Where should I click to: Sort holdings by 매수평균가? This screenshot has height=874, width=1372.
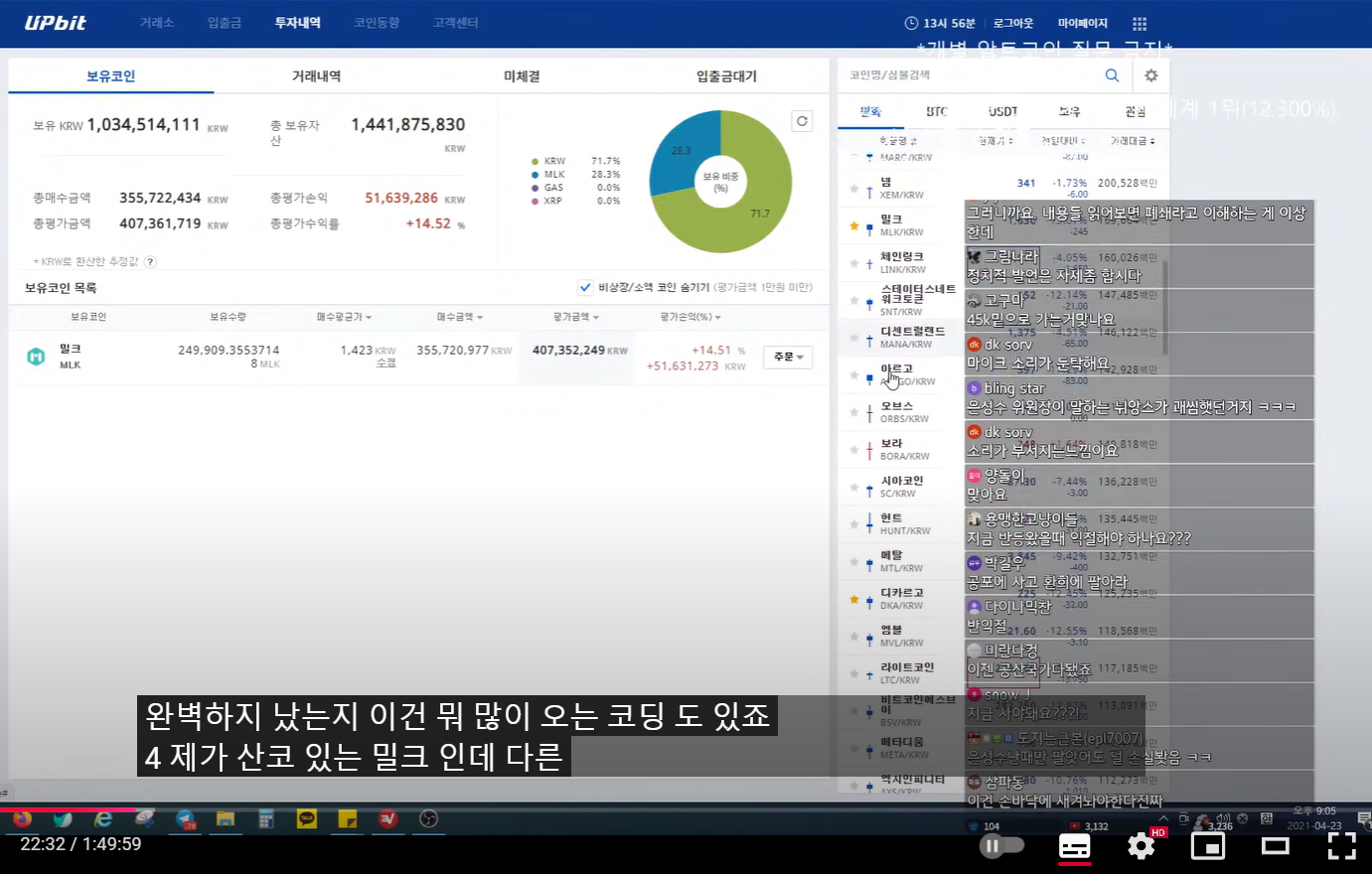click(x=344, y=317)
